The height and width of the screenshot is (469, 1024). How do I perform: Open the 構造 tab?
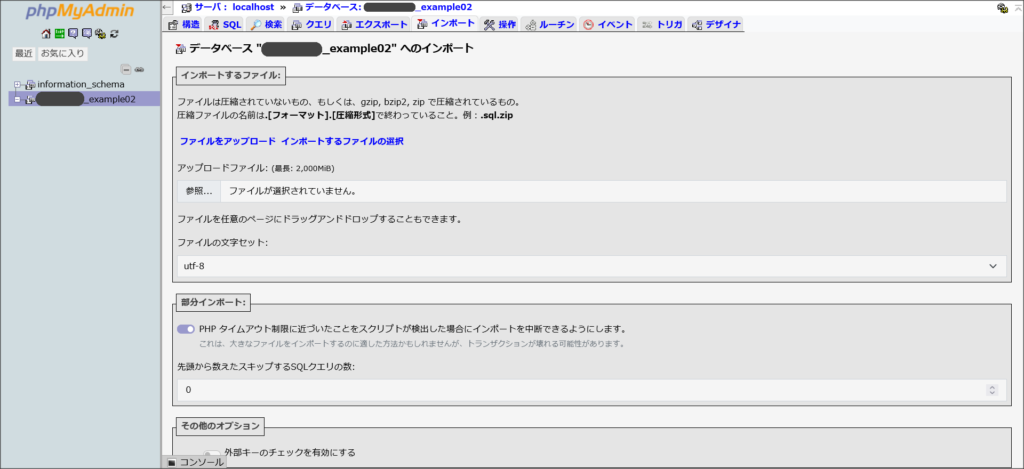[x=184, y=25]
